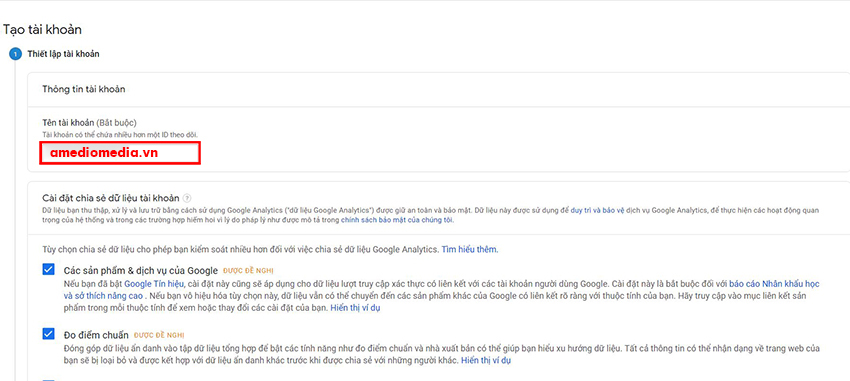The height and width of the screenshot is (381, 850).
Task: Uncheck Các sản phẩm & dịch vụ của Google checkbox
Action: pos(48,270)
